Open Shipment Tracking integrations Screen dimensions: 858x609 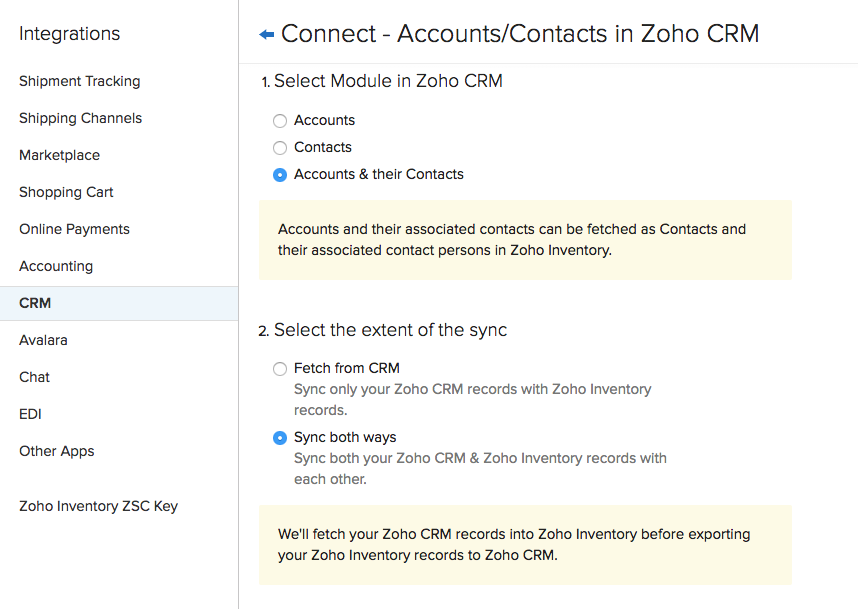pos(79,81)
